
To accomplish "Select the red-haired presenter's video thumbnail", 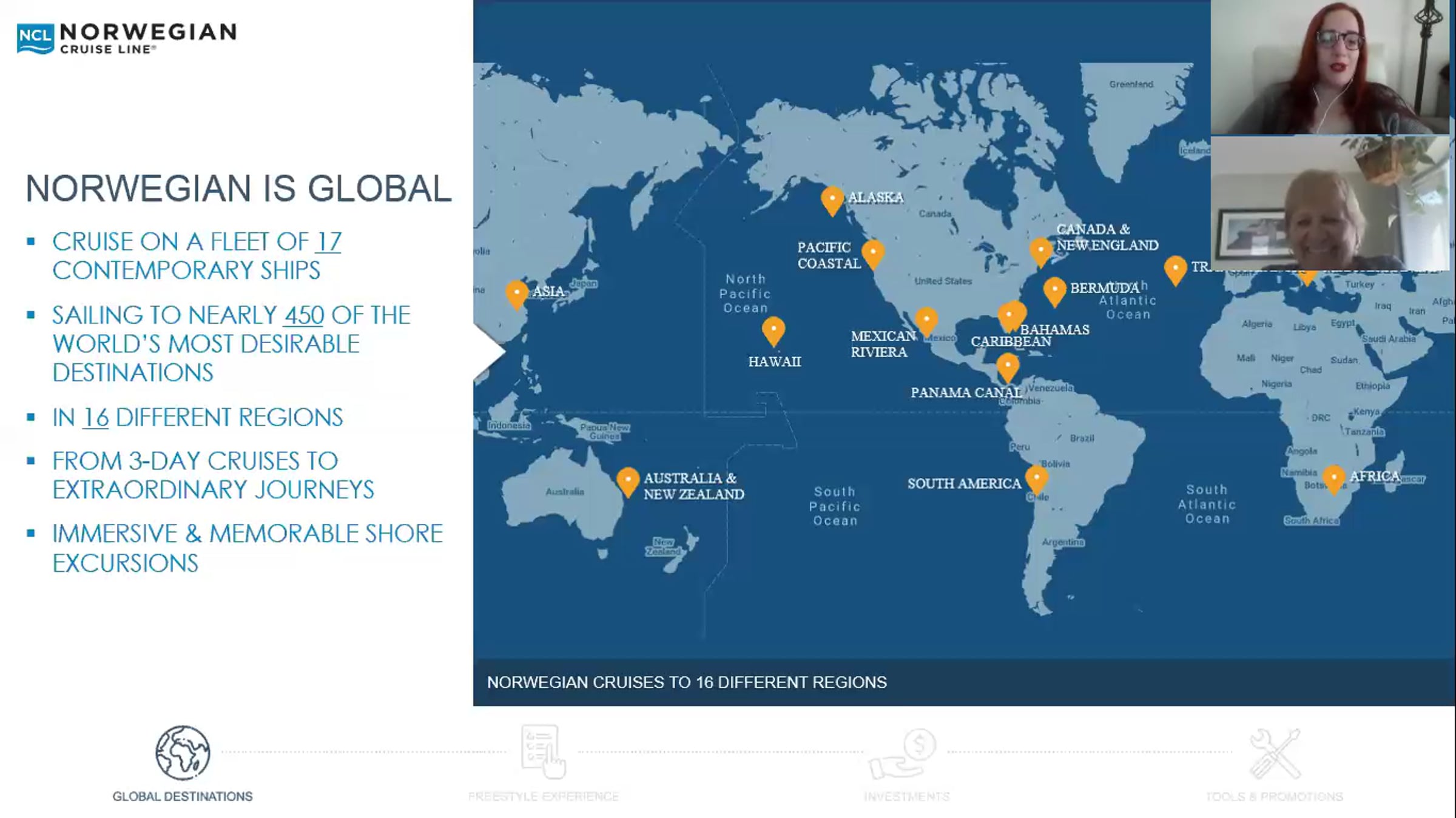I will point(1330,67).
